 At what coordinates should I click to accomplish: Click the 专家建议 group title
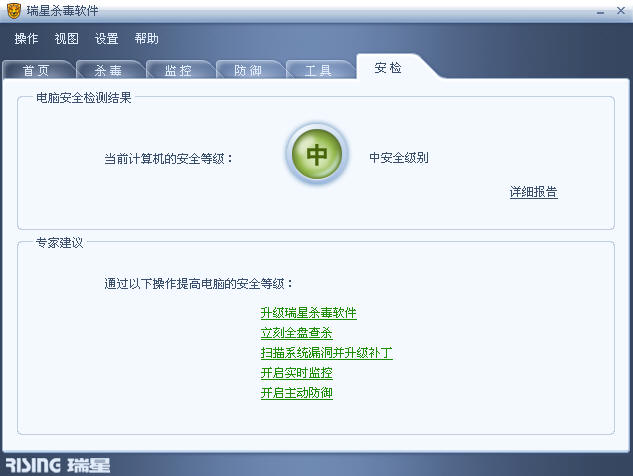pos(60,242)
